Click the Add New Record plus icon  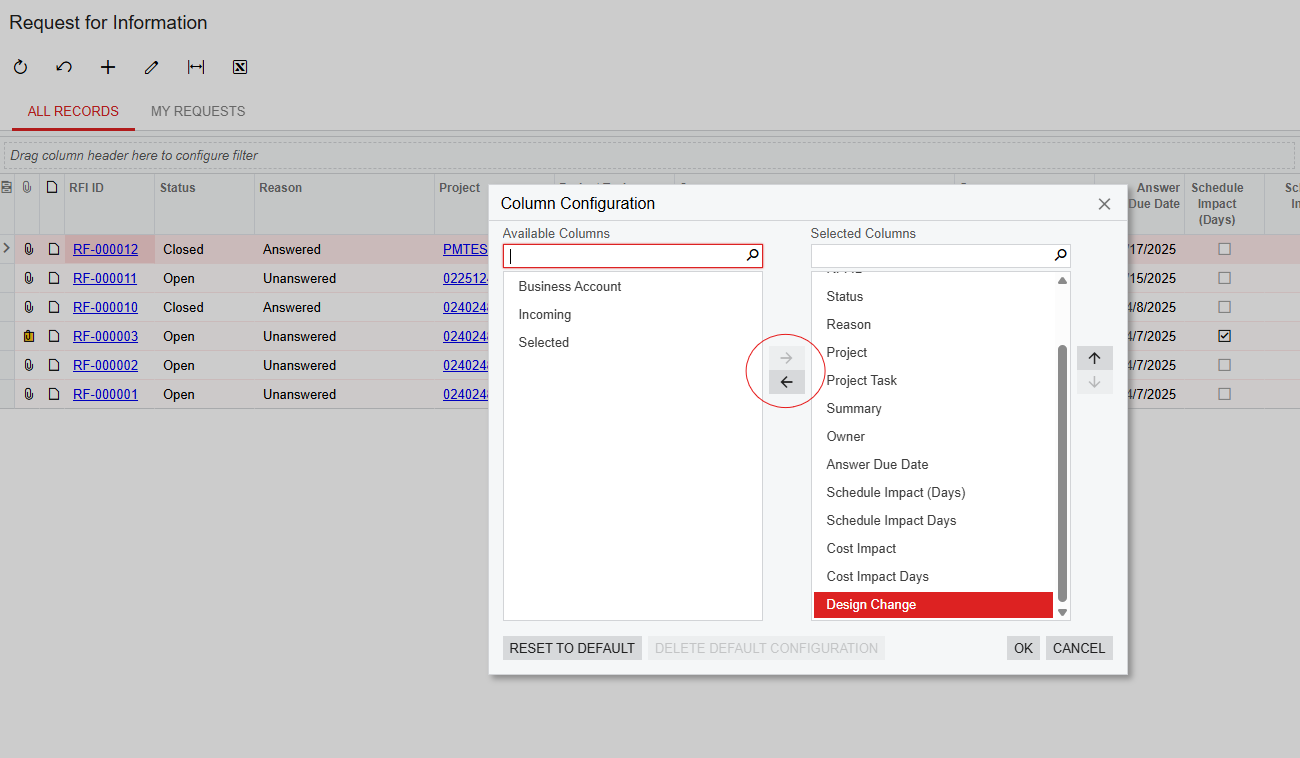pos(108,67)
